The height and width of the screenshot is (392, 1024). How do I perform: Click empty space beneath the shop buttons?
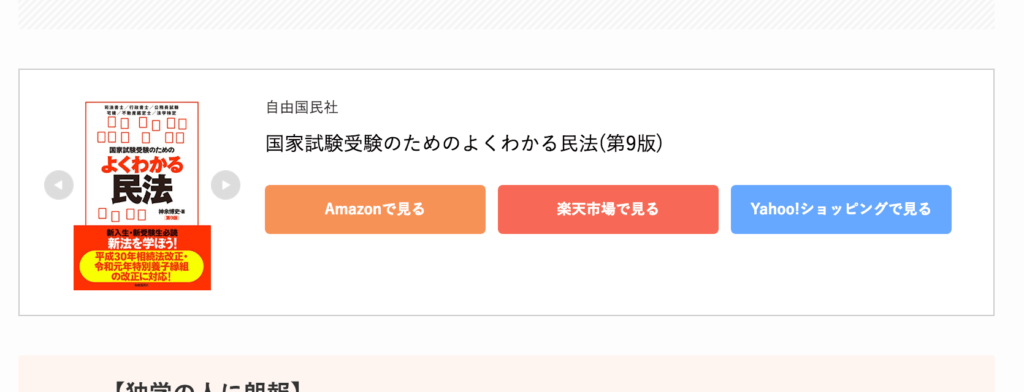point(608,274)
